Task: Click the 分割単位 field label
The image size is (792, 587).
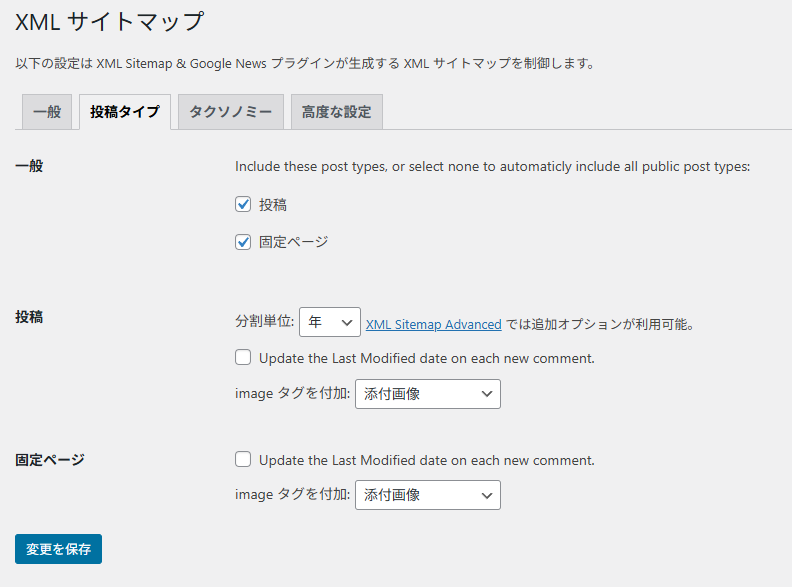Action: 264,323
